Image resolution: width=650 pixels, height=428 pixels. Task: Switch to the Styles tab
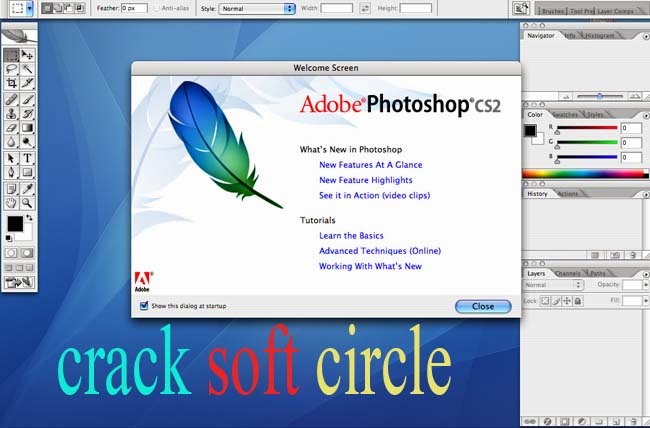(x=595, y=115)
